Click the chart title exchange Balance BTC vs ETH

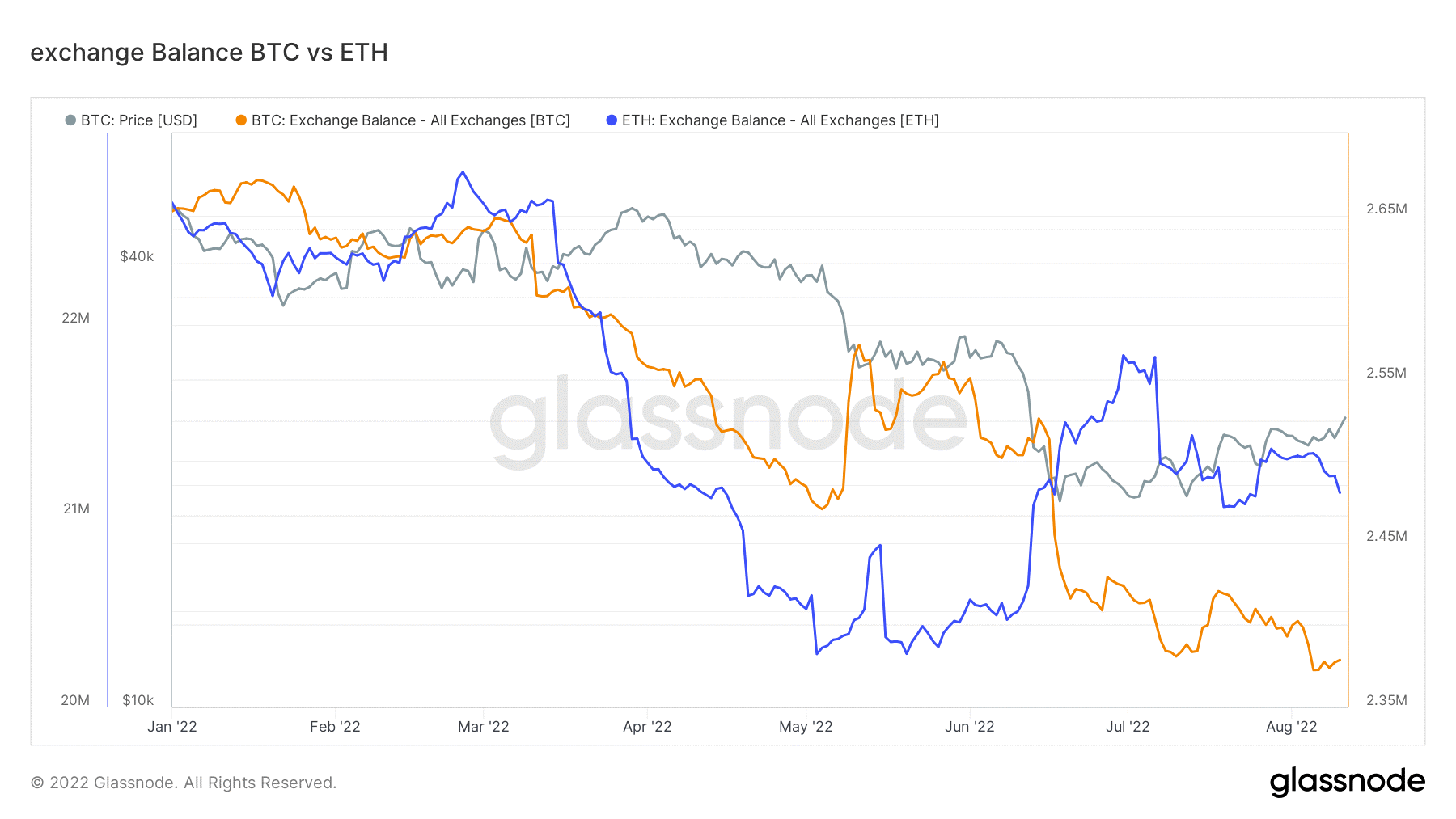click(x=210, y=53)
